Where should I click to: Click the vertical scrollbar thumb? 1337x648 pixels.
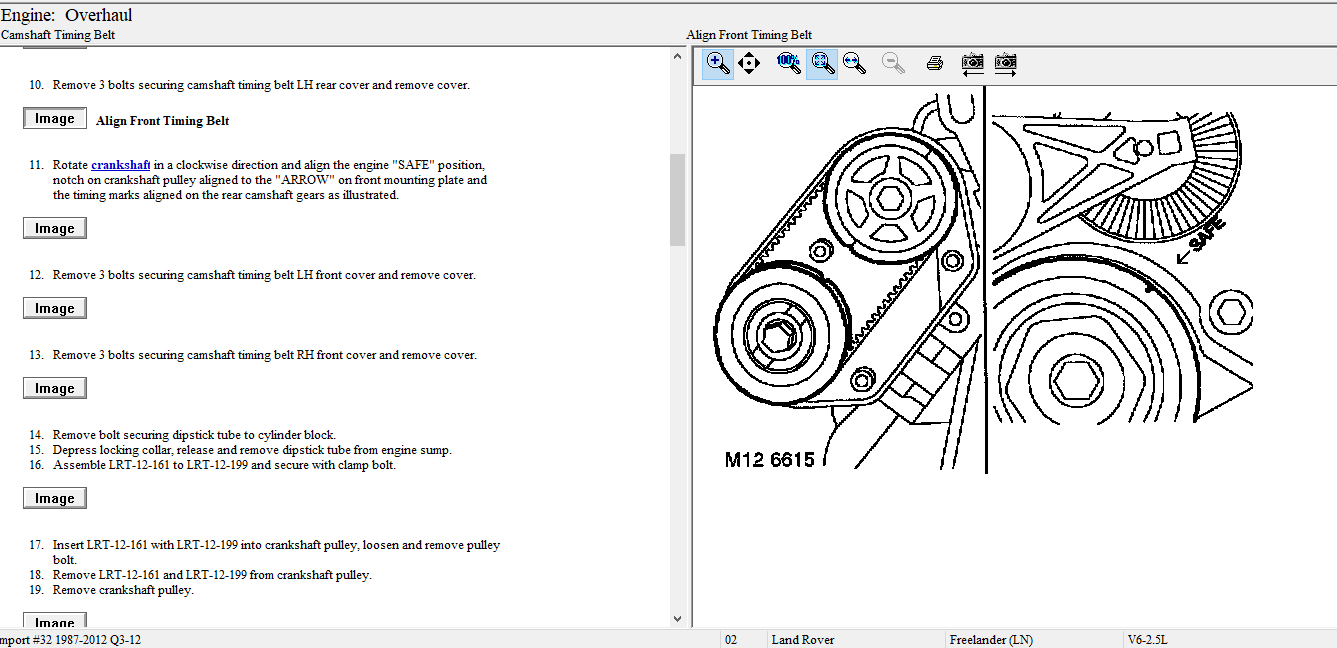click(x=677, y=200)
